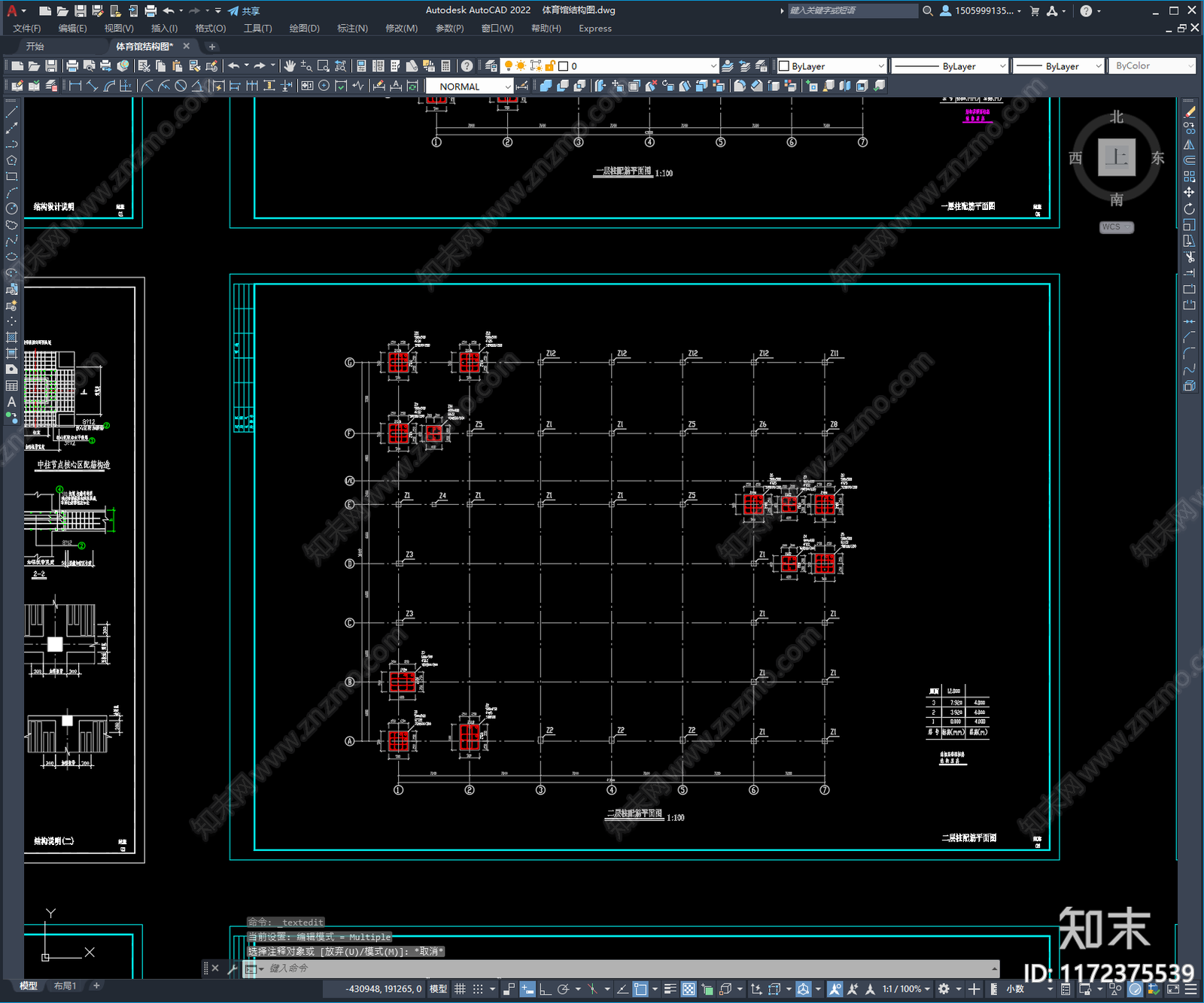The height and width of the screenshot is (1003, 1204).
Task: Click the Rotate tool in modify toolbar
Action: tap(1189, 208)
